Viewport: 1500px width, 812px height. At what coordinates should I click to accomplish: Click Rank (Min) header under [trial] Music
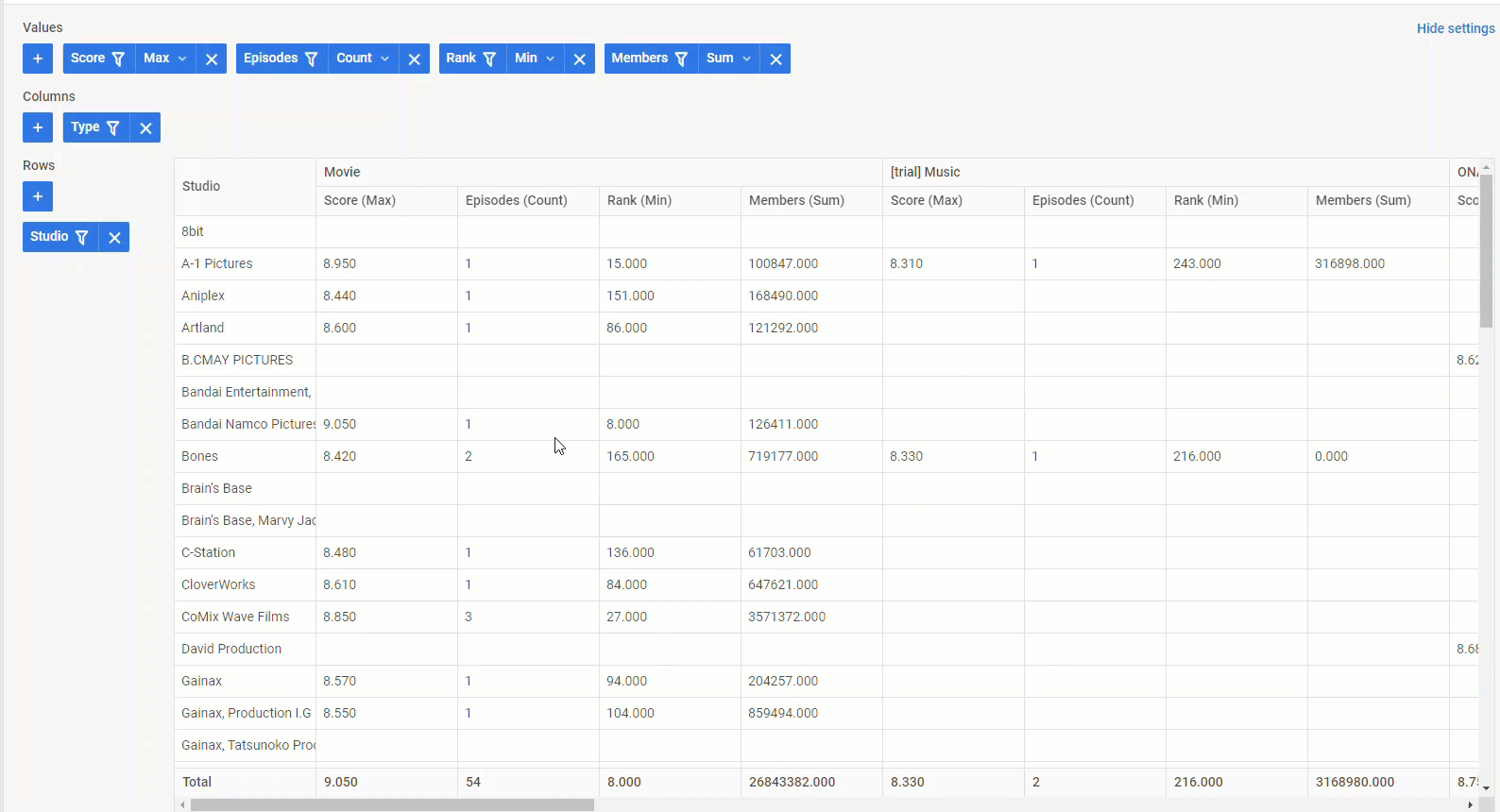[1236, 200]
